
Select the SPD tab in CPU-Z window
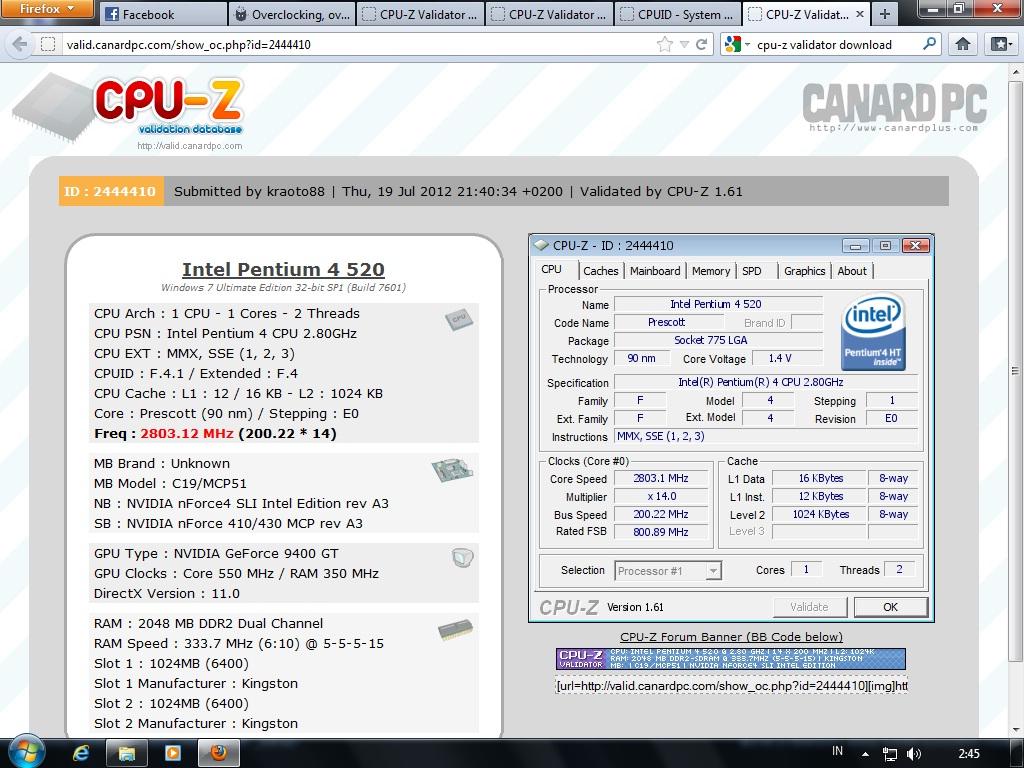752,271
